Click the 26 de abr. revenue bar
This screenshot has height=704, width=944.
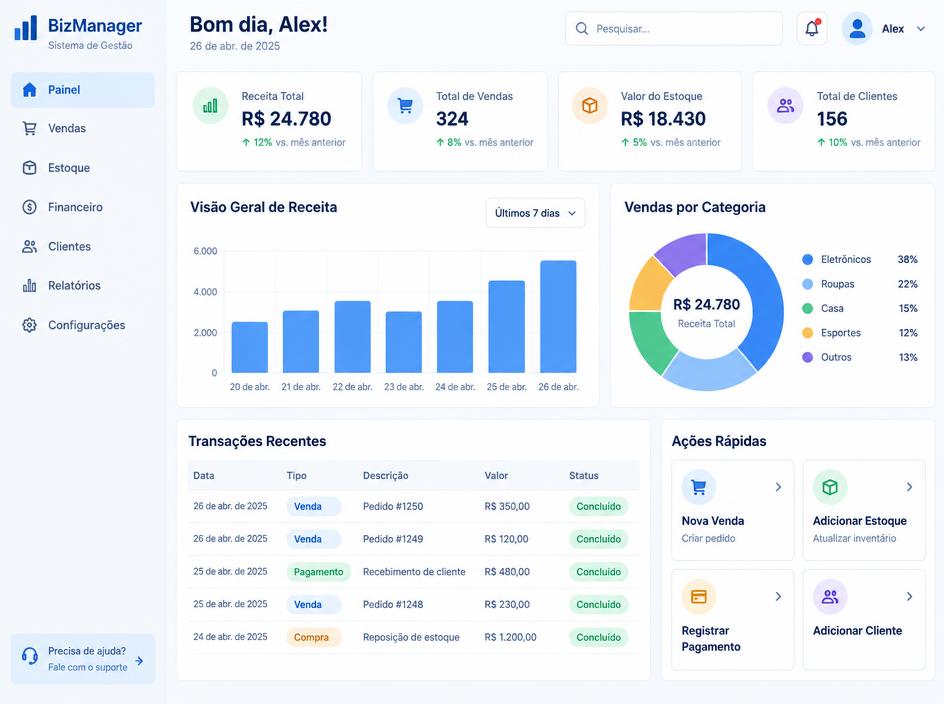click(558, 317)
